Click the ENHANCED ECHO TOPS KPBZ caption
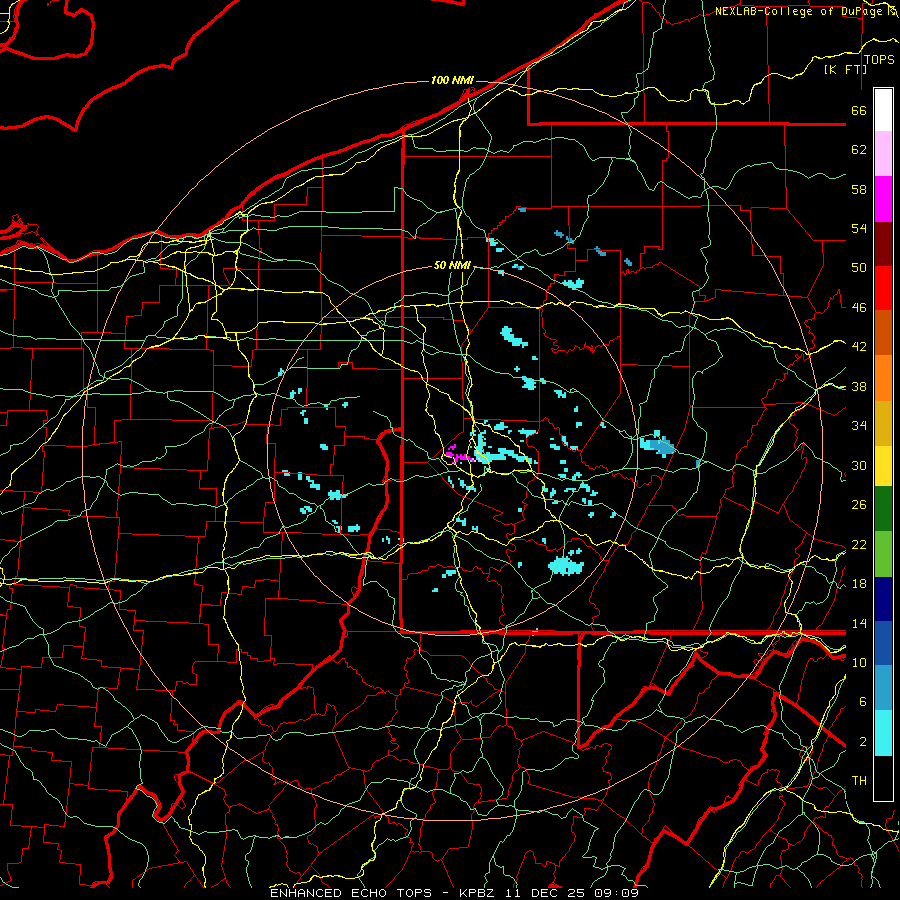The image size is (900, 900). pyautogui.click(x=454, y=893)
